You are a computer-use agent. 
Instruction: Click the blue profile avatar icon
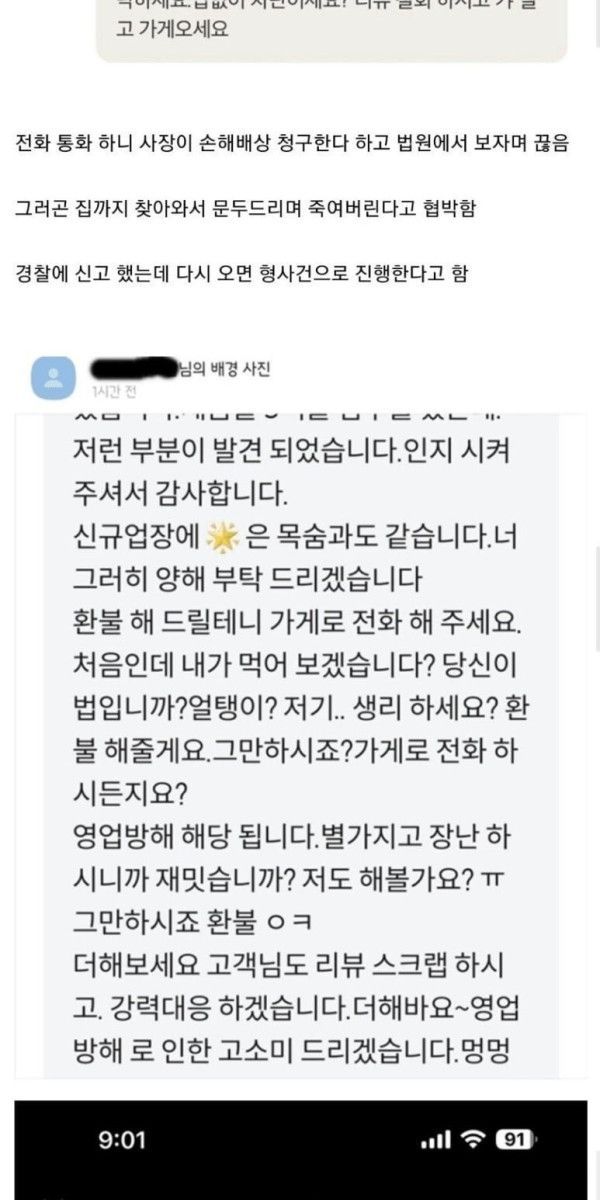coord(52,377)
